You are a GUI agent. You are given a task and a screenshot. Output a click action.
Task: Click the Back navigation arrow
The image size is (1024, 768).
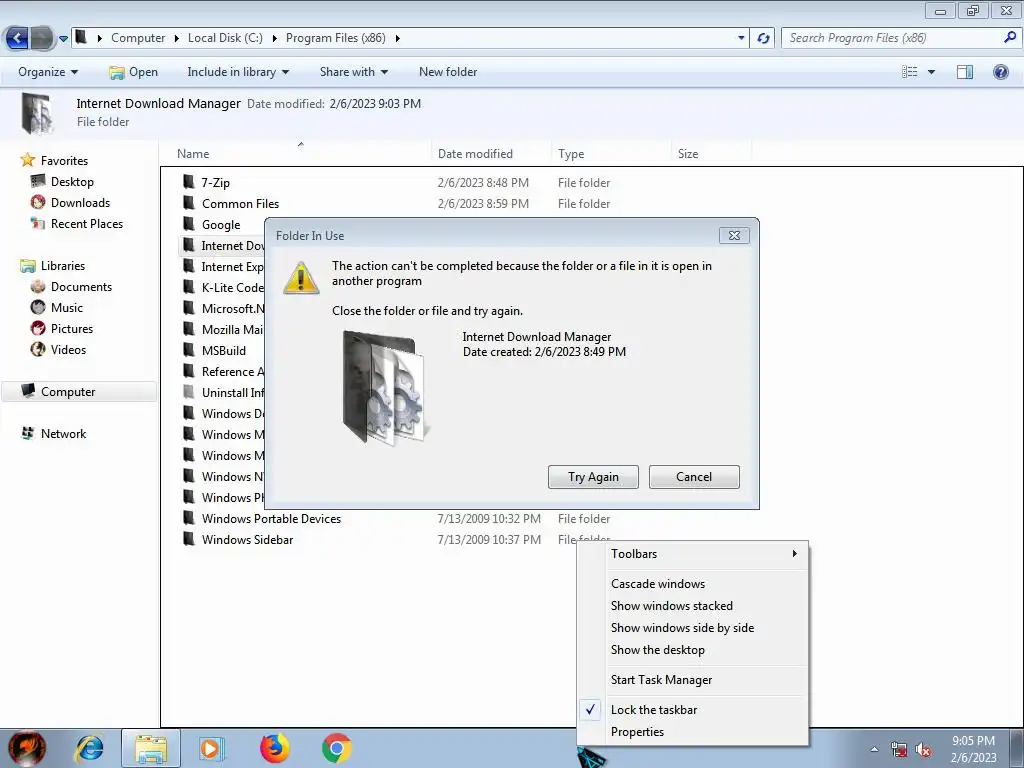pos(17,38)
